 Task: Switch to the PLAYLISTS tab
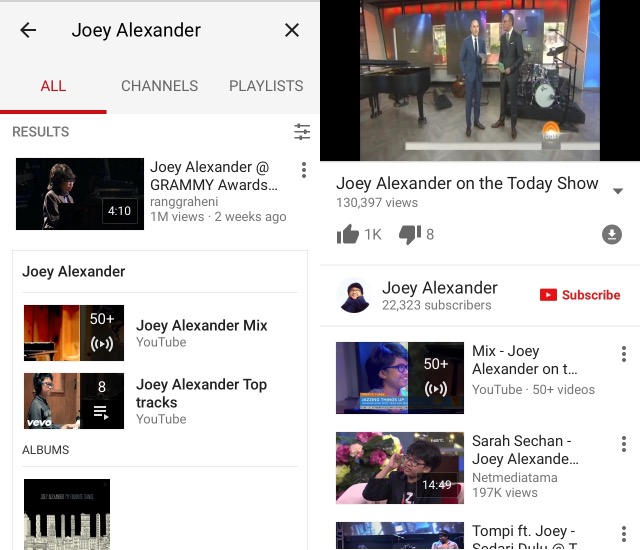[x=266, y=86]
